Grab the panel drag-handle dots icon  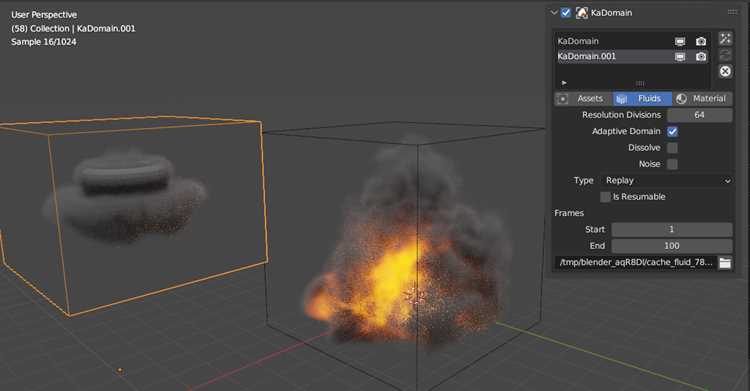coord(732,12)
